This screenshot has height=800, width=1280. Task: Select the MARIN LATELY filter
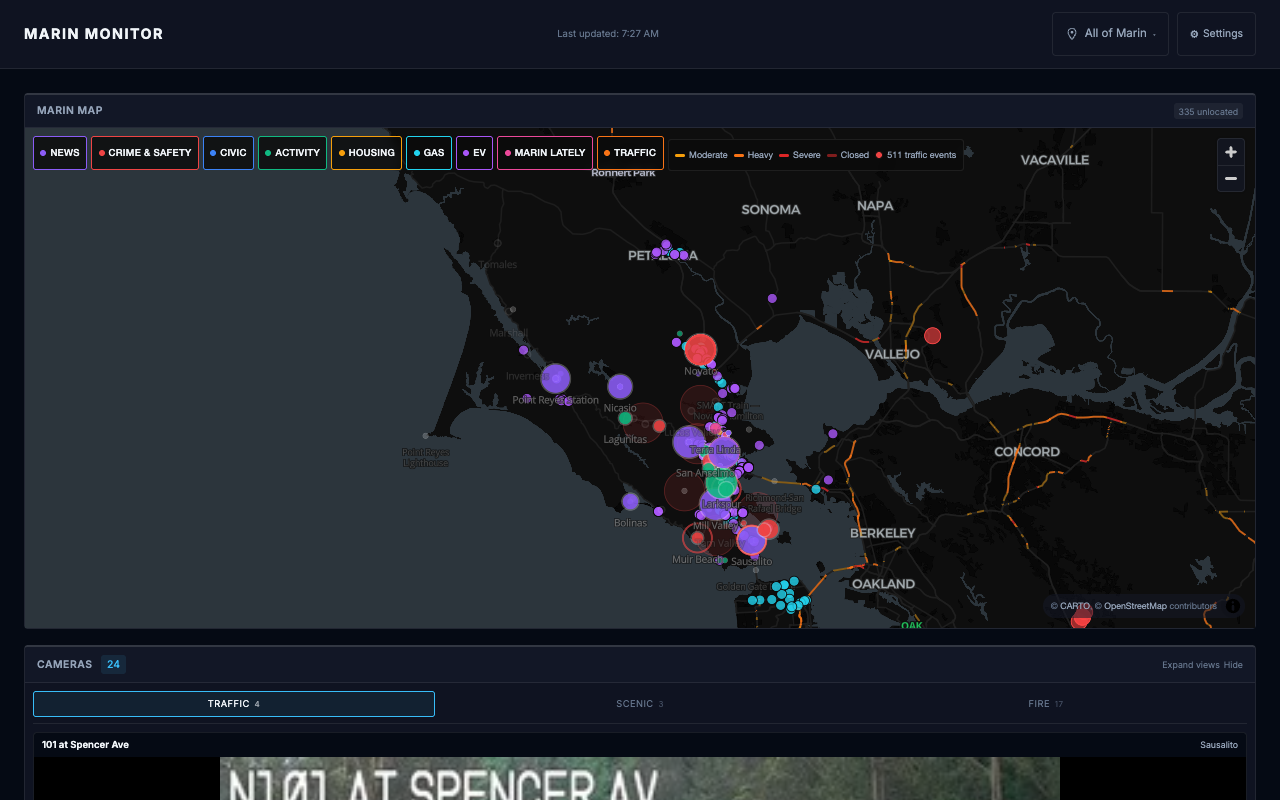[x=544, y=152]
